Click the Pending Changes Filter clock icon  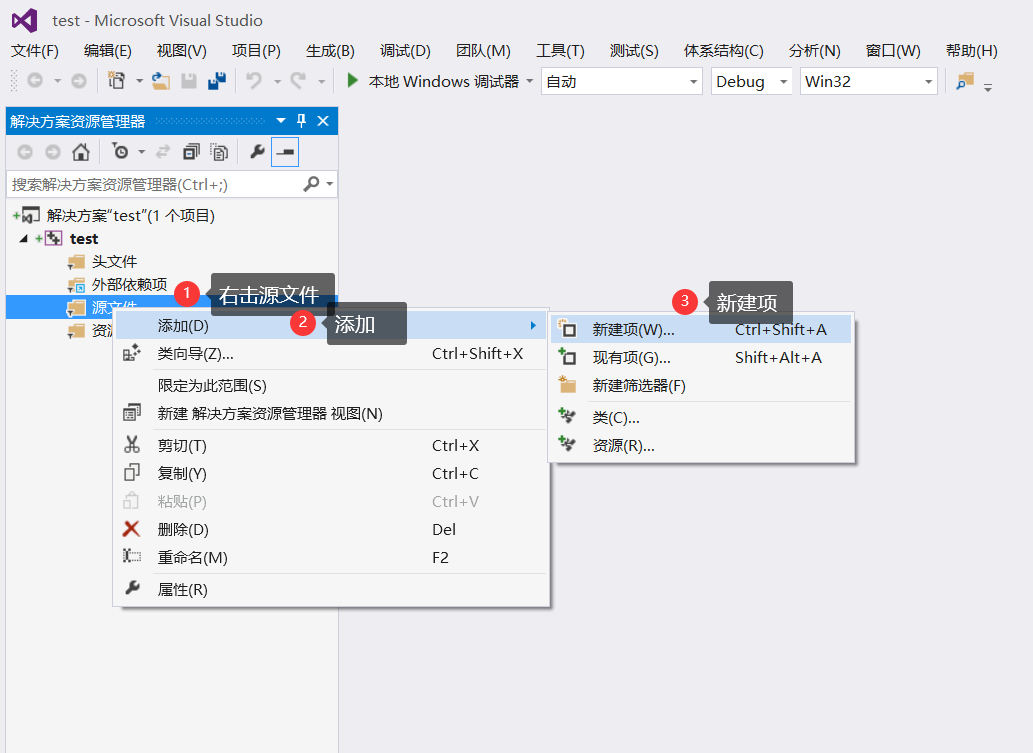[120, 152]
